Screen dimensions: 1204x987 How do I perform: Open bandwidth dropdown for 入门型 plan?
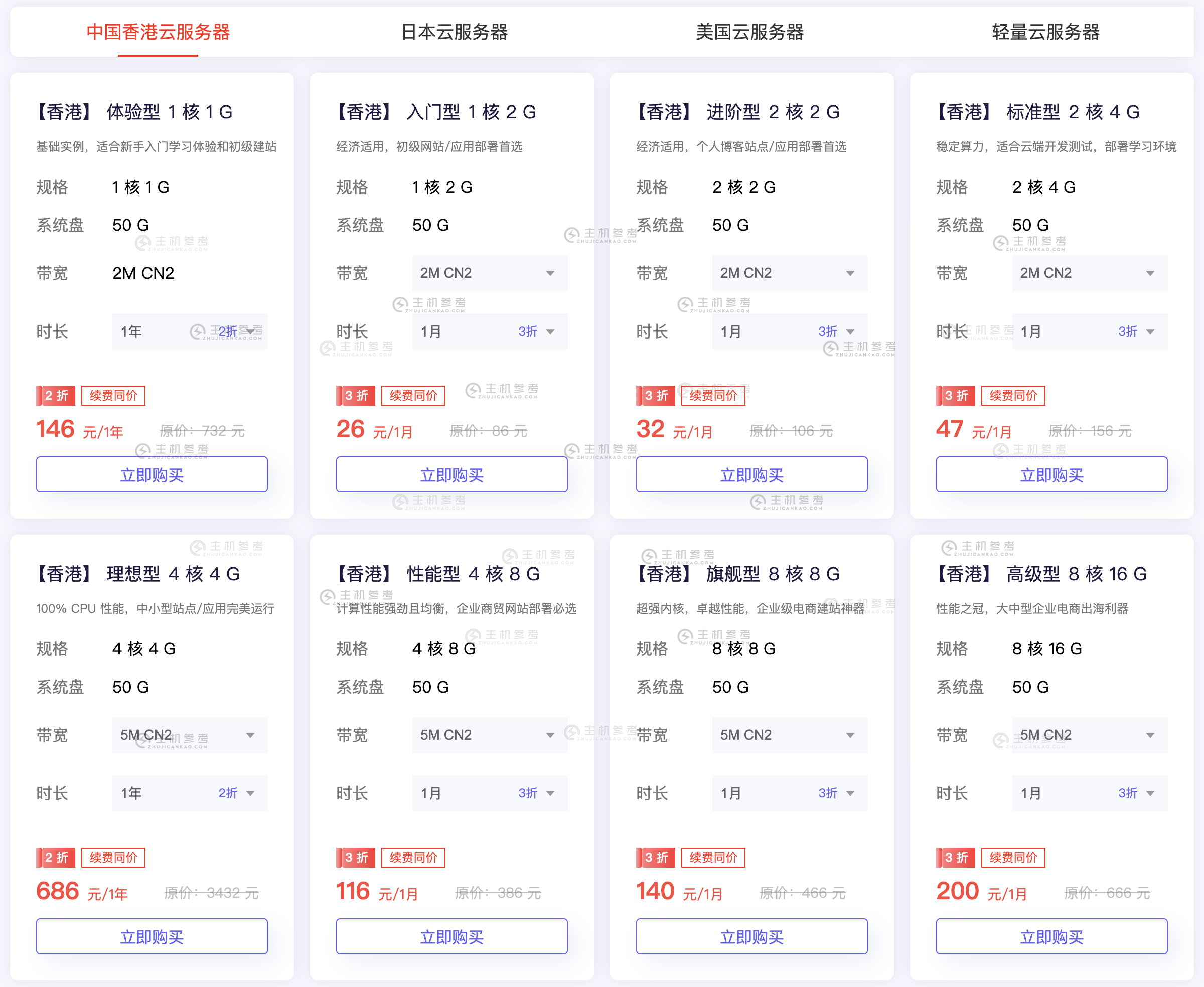pyautogui.click(x=490, y=273)
